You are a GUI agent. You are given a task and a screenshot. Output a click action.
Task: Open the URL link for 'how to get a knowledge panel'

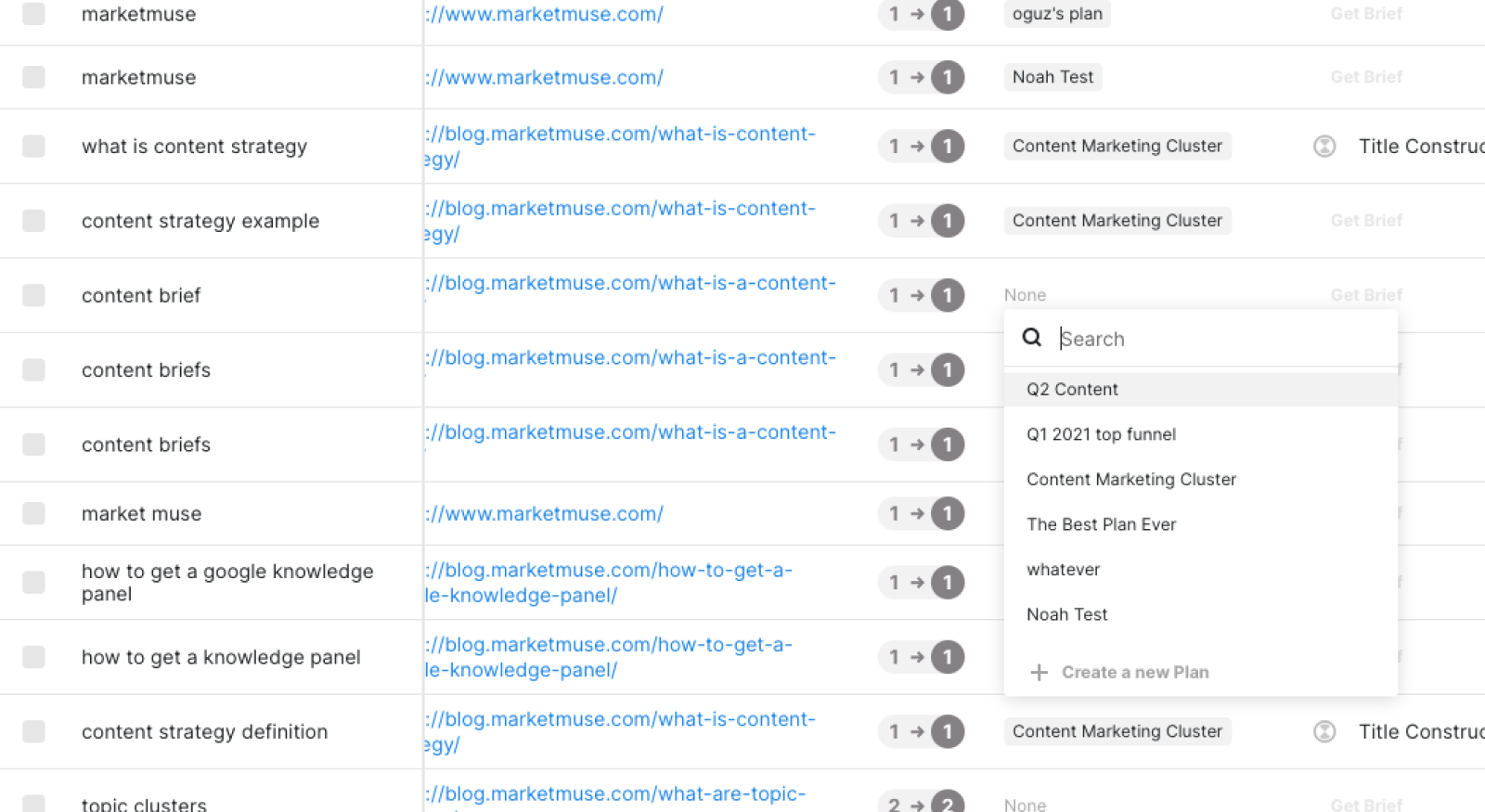609,657
